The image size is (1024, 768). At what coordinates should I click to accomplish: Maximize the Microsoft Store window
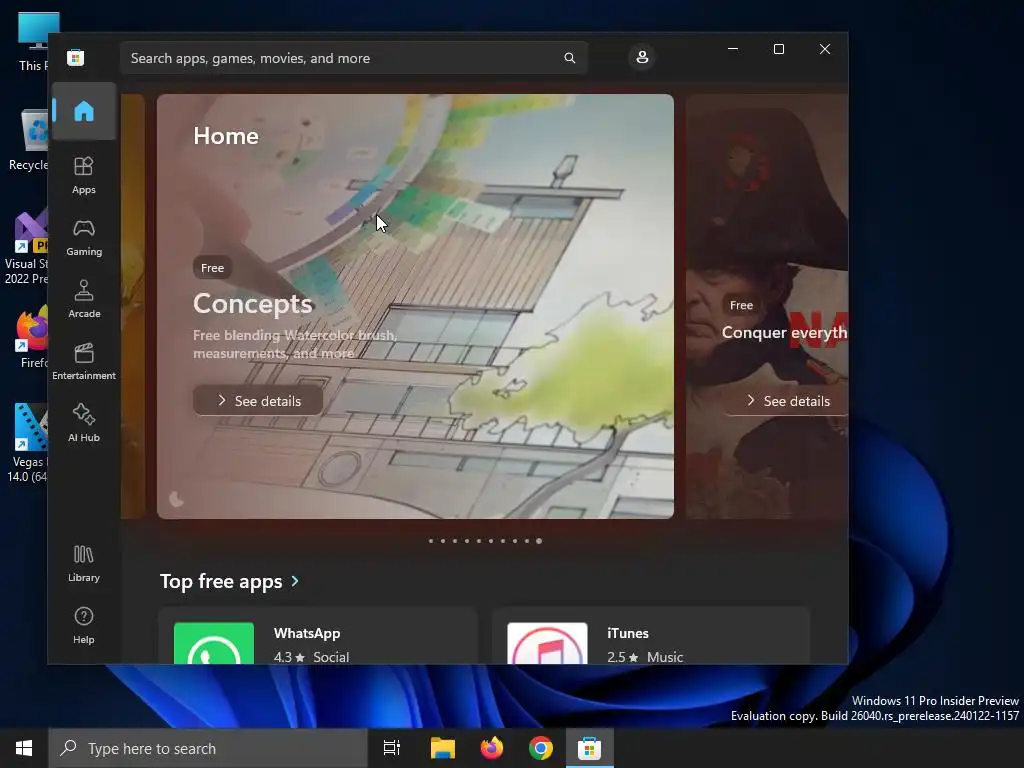[778, 49]
